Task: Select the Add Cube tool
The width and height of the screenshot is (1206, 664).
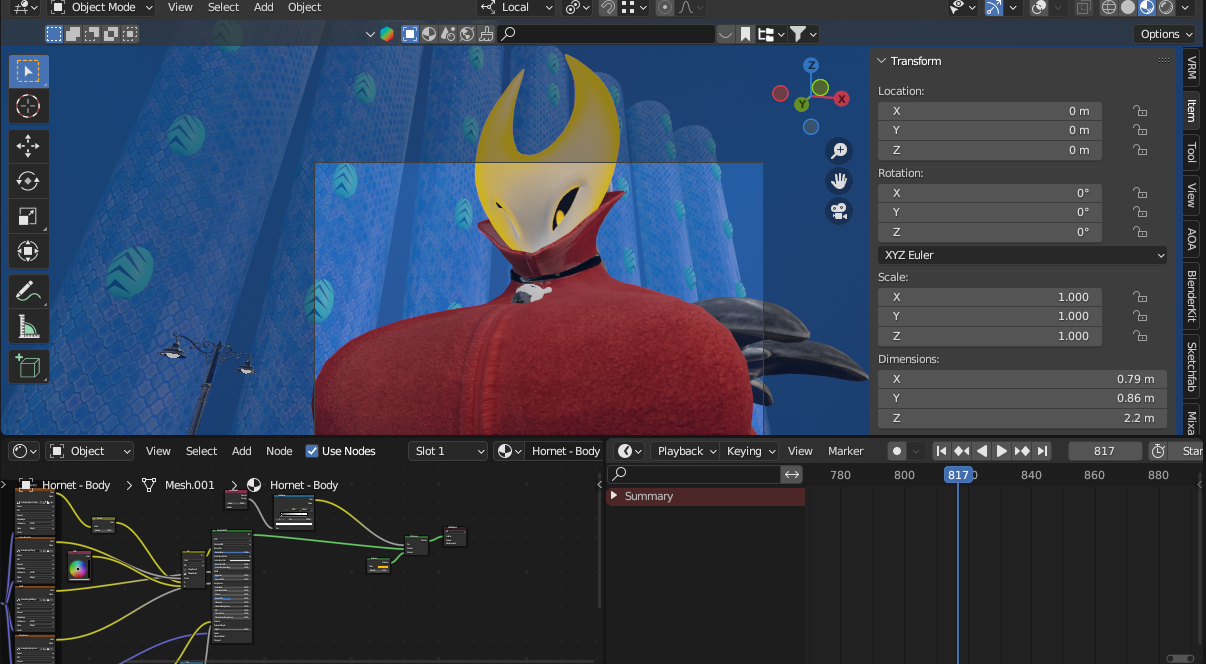Action: coord(28,366)
